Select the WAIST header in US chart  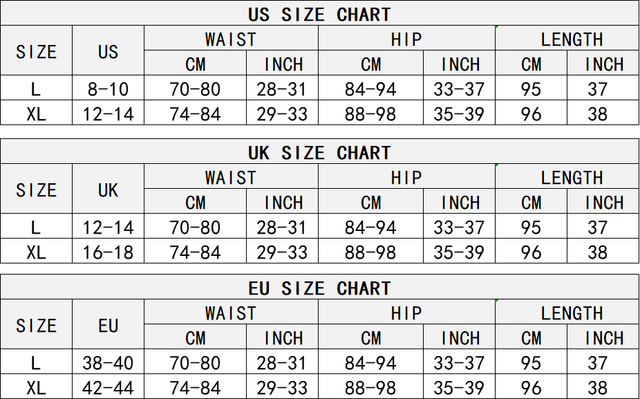point(231,39)
